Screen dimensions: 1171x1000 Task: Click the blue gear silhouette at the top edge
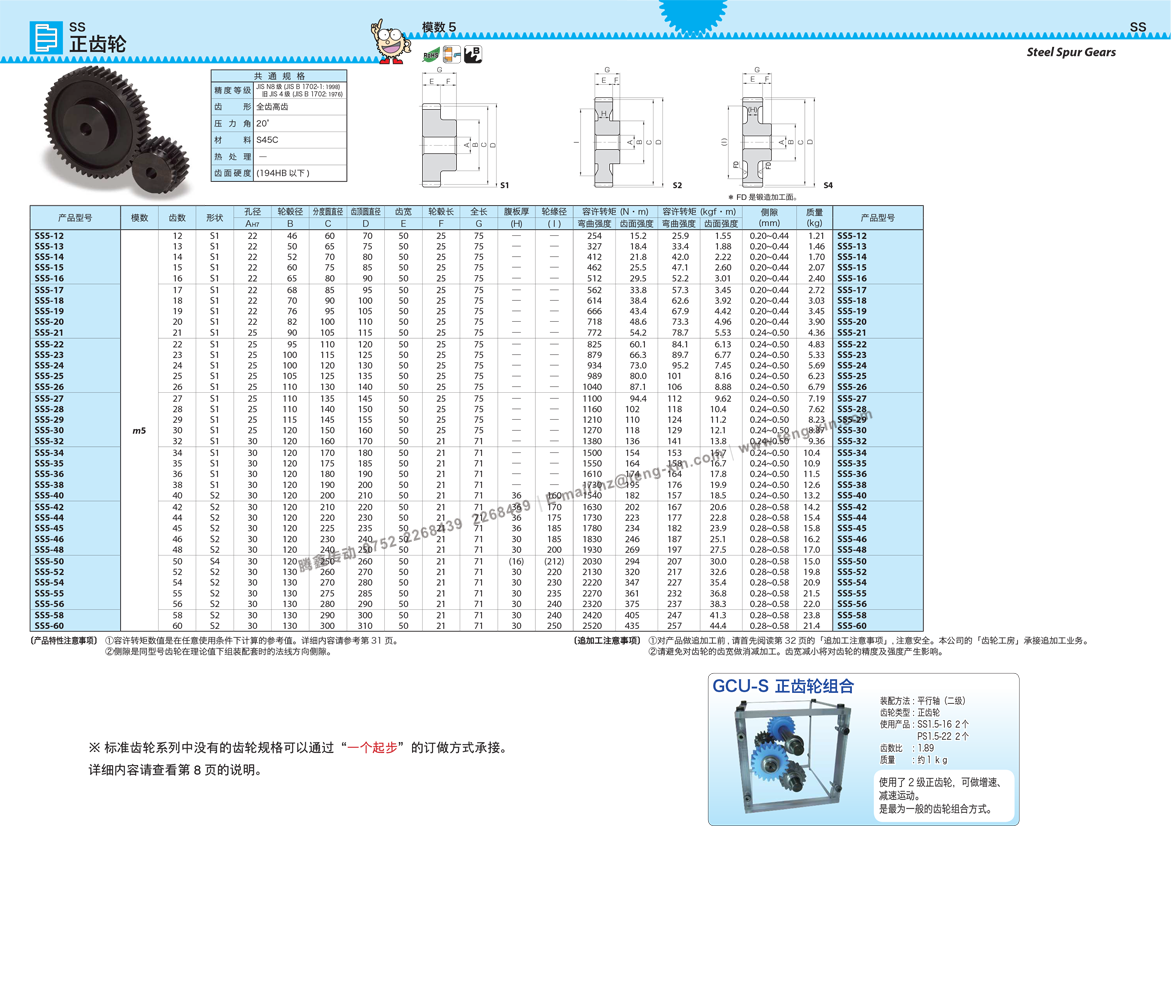click(x=692, y=14)
